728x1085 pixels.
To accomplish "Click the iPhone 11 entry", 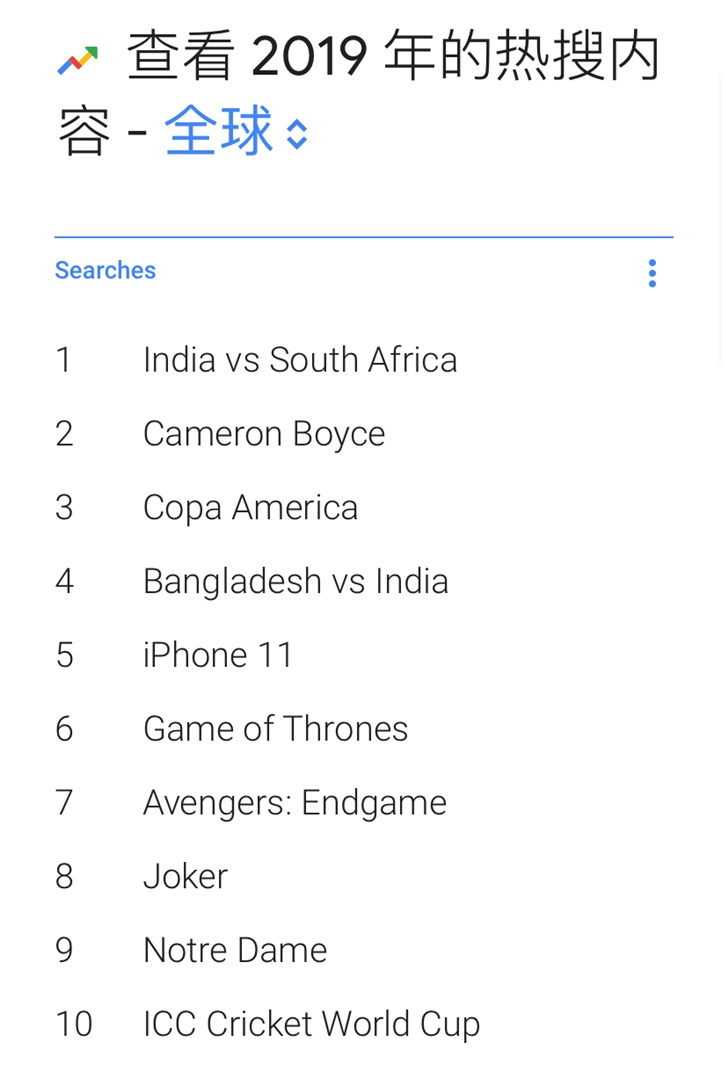I will pyautogui.click(x=217, y=655).
